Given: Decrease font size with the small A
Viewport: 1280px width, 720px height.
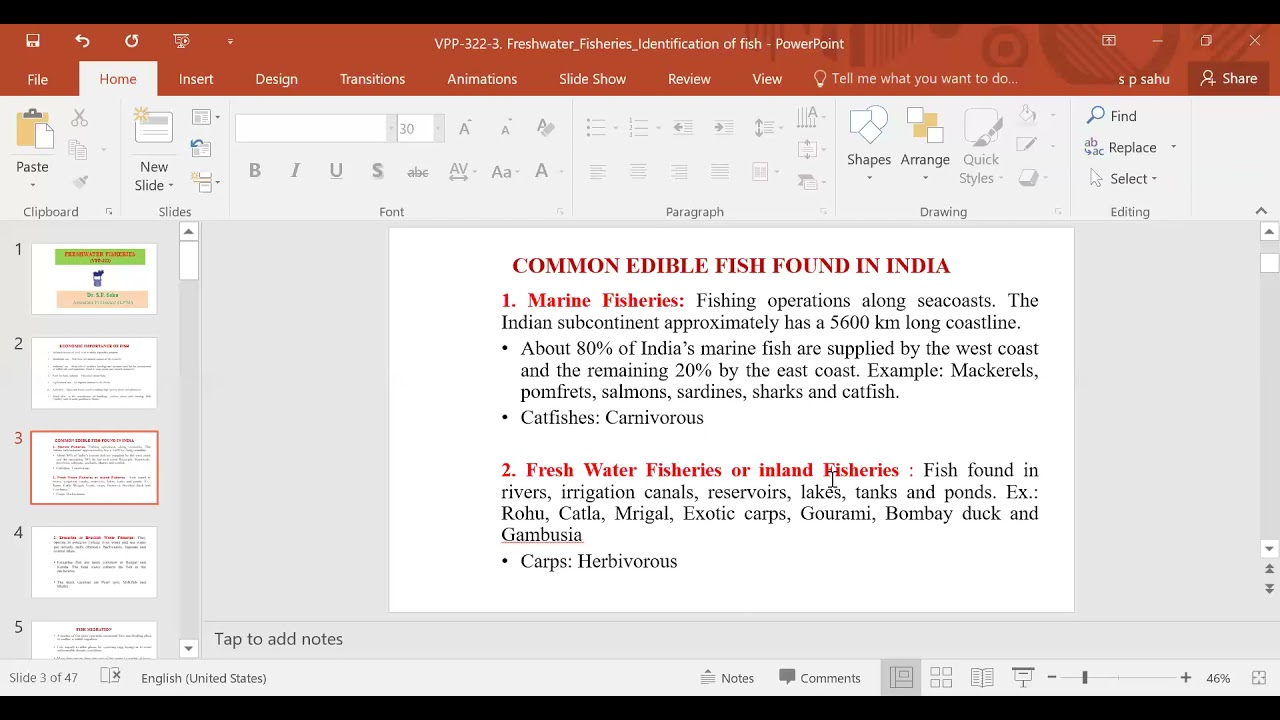Looking at the screenshot, I should coord(505,128).
